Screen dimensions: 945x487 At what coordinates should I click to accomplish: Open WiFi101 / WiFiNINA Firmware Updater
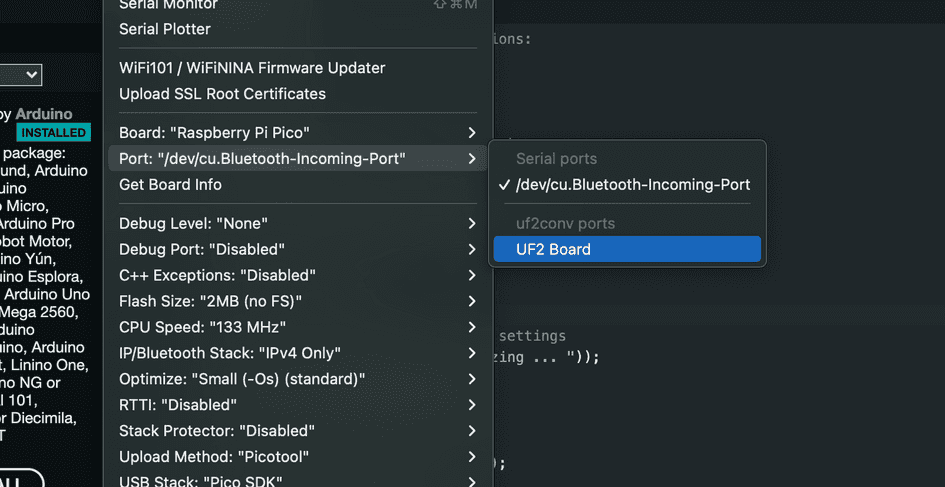pos(252,68)
